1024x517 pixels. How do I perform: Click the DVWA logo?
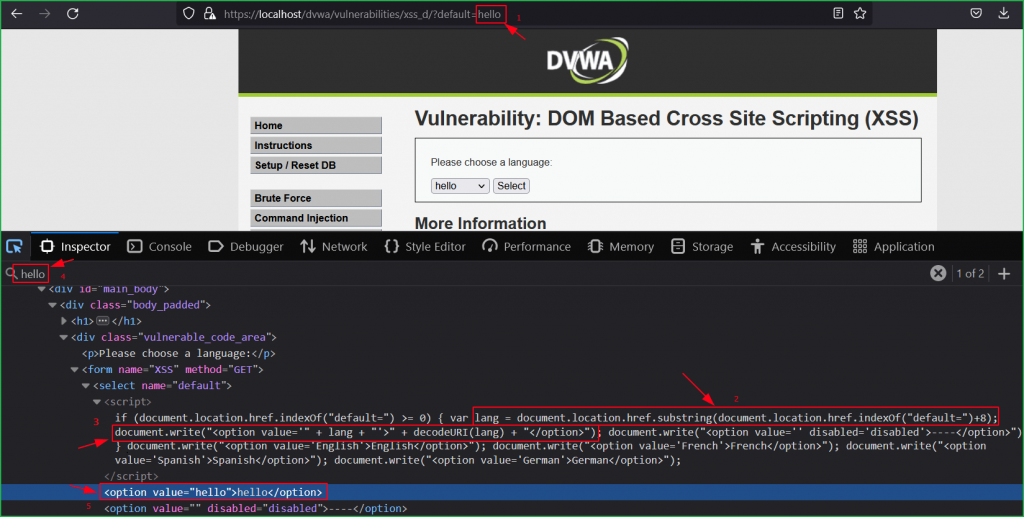pos(587,61)
